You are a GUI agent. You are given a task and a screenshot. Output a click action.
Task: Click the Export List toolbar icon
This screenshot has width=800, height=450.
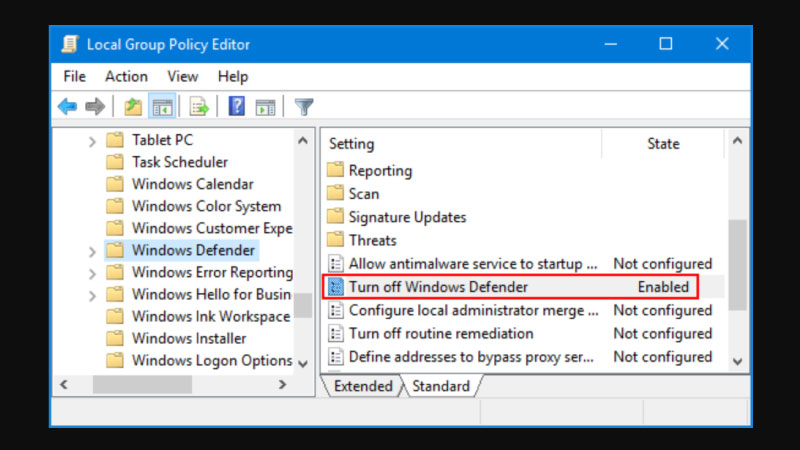[199, 107]
